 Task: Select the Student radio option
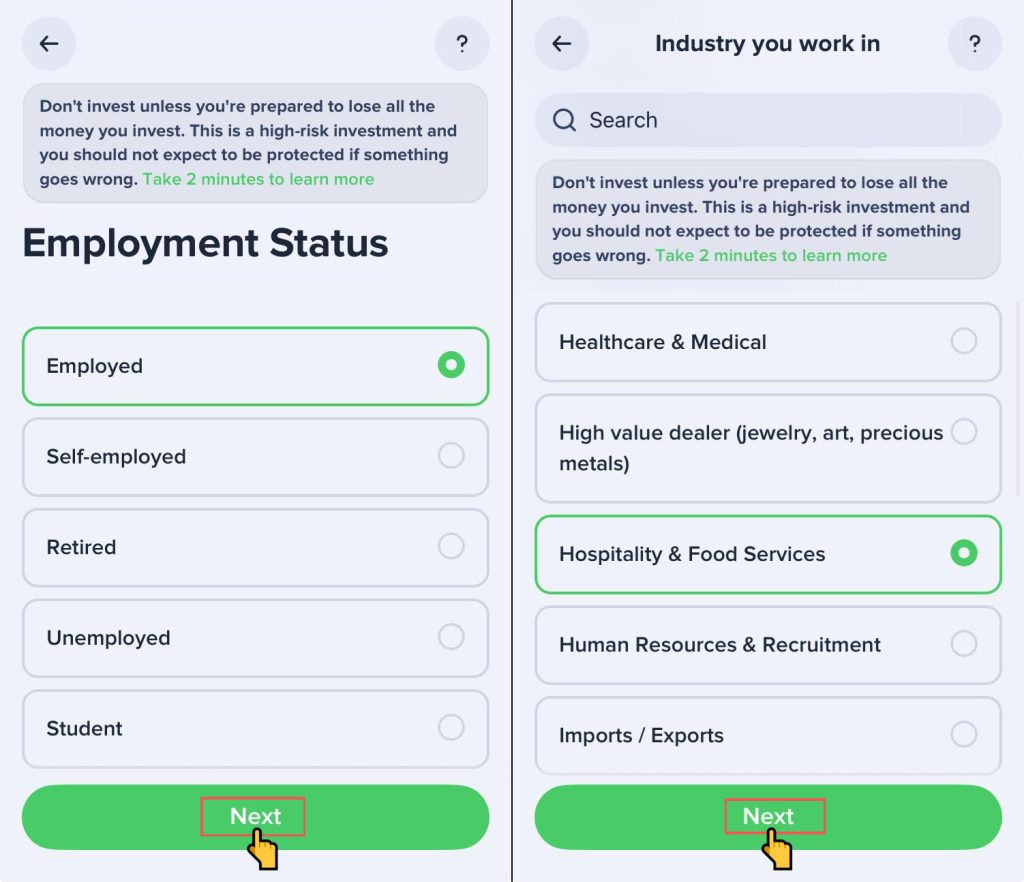tap(451, 727)
